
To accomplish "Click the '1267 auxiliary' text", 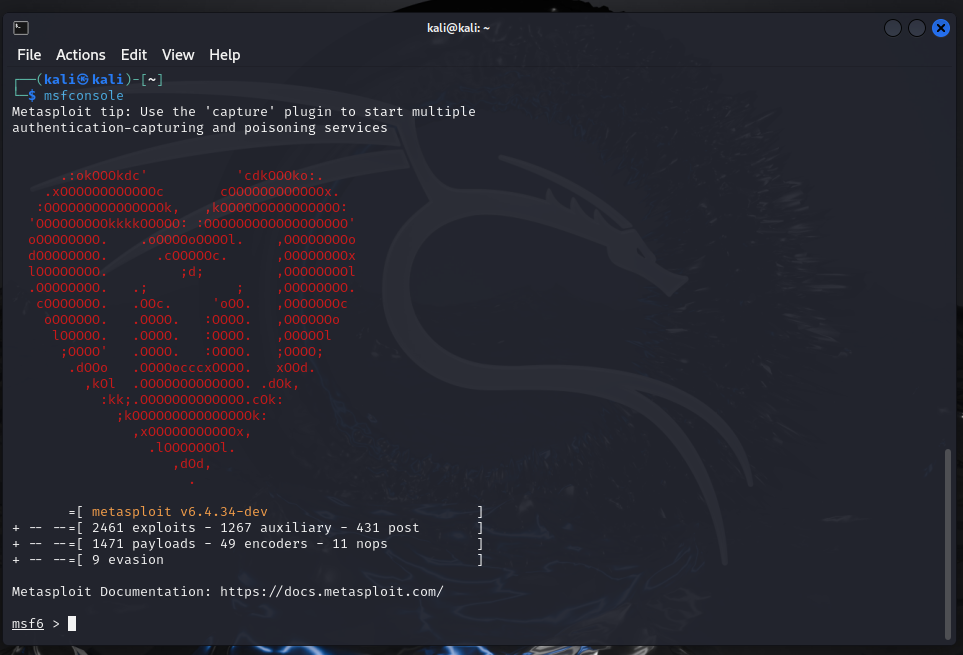I will (x=276, y=528).
